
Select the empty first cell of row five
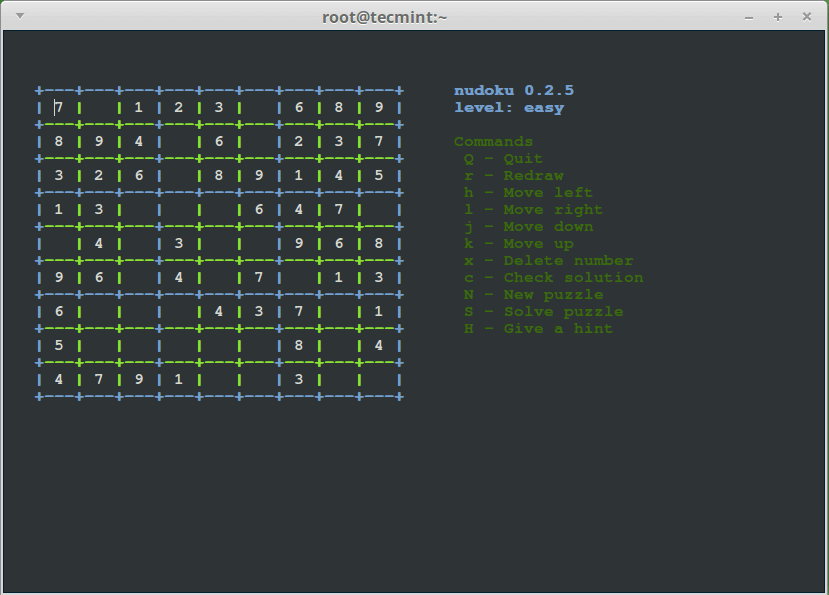(59, 243)
